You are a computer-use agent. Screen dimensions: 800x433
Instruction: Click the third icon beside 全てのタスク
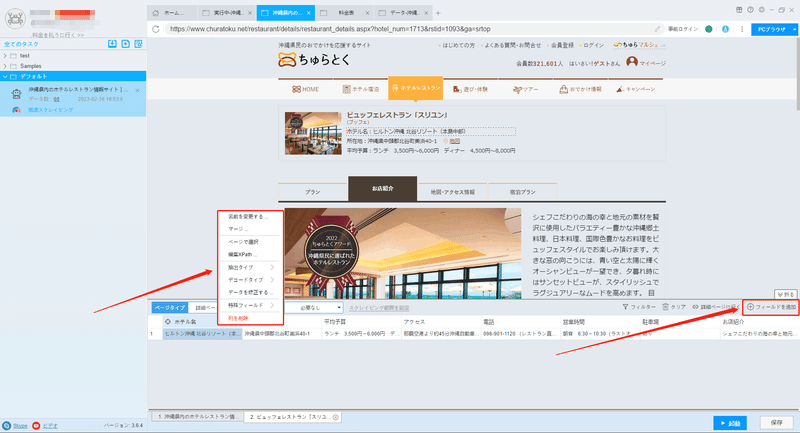click(x=138, y=44)
